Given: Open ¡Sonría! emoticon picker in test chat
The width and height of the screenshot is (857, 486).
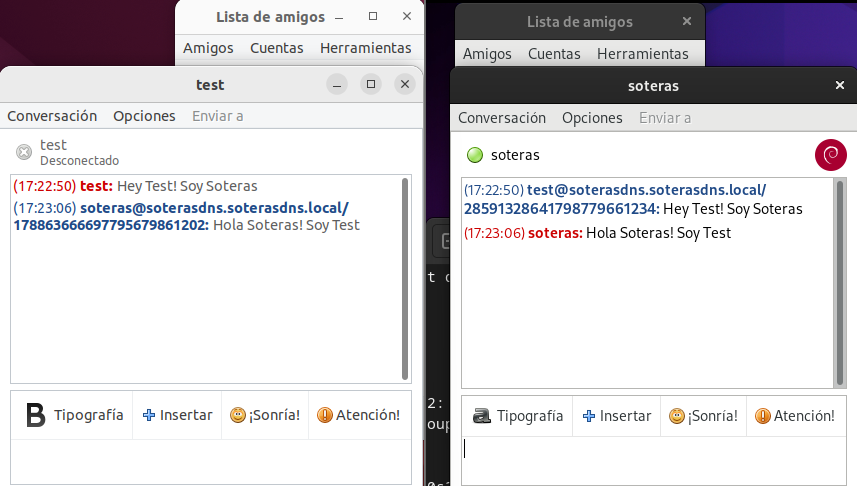Looking at the screenshot, I should coord(265,415).
